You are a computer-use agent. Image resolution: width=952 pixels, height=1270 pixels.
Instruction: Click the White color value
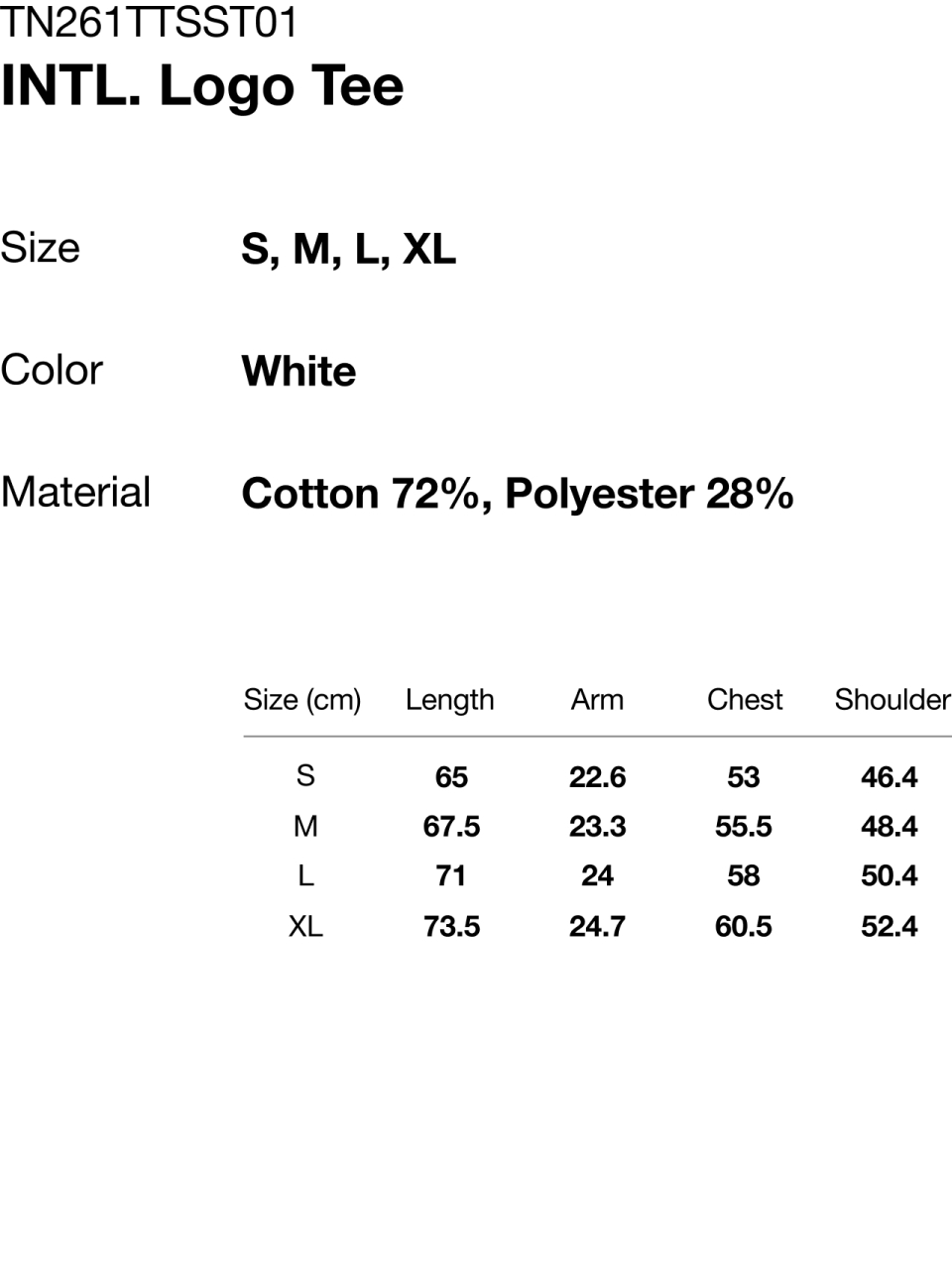tap(298, 372)
